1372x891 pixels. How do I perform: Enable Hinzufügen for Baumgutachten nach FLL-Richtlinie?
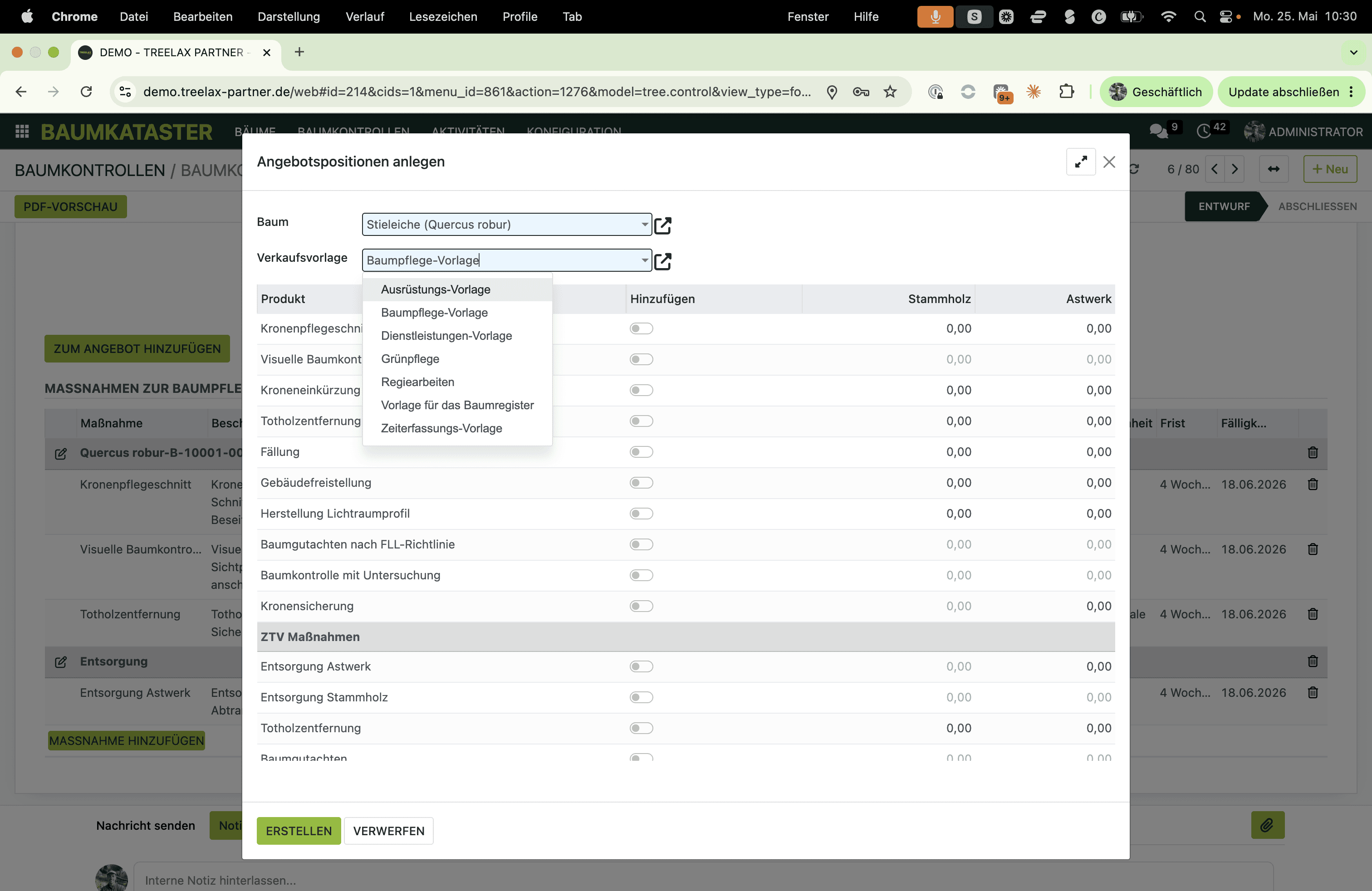tap(641, 545)
